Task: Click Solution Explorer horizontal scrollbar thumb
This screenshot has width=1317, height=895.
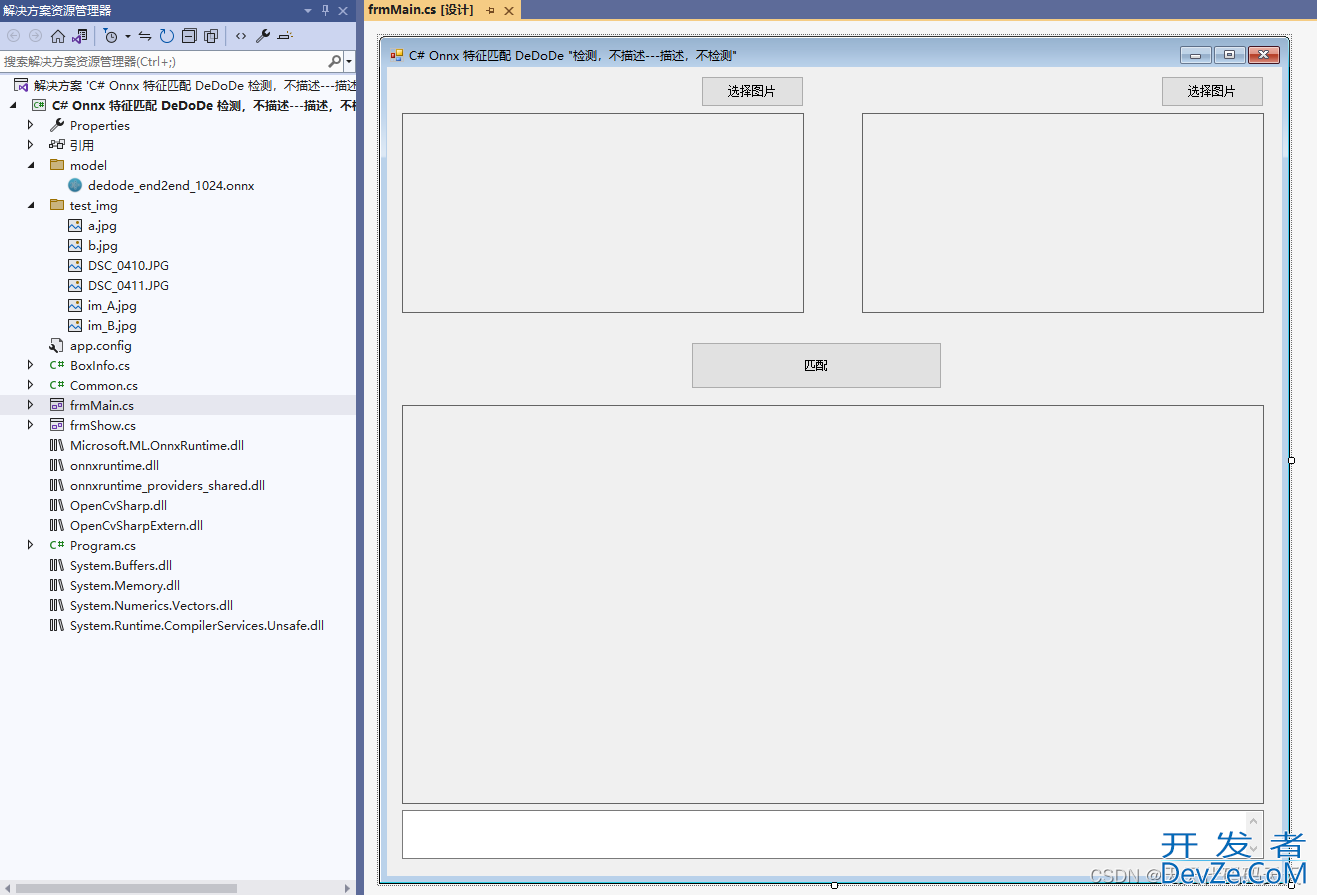Action: [126, 888]
